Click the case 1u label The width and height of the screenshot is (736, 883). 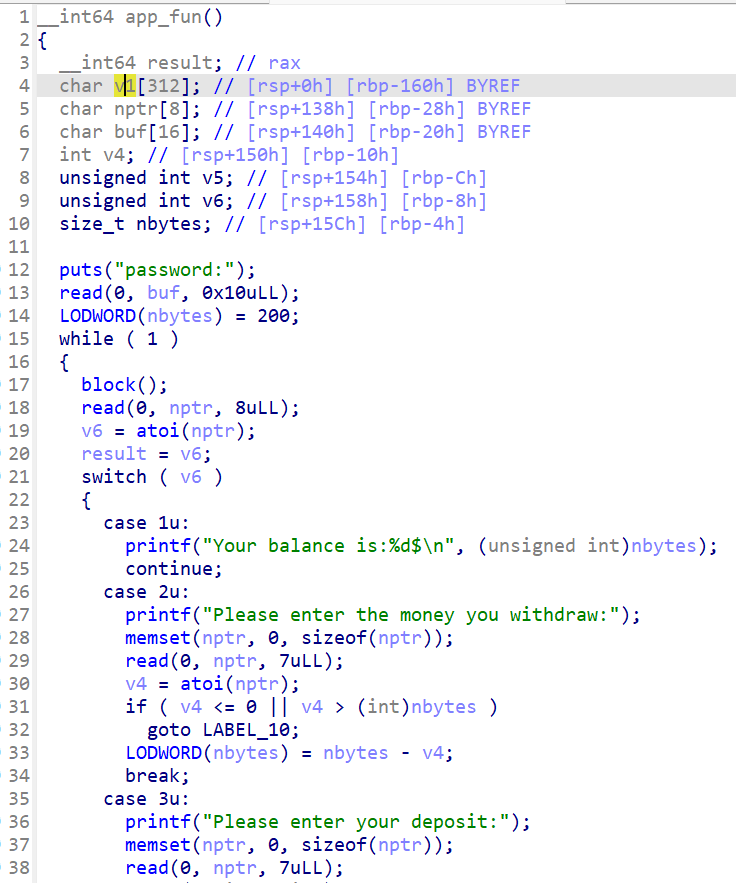(146, 523)
